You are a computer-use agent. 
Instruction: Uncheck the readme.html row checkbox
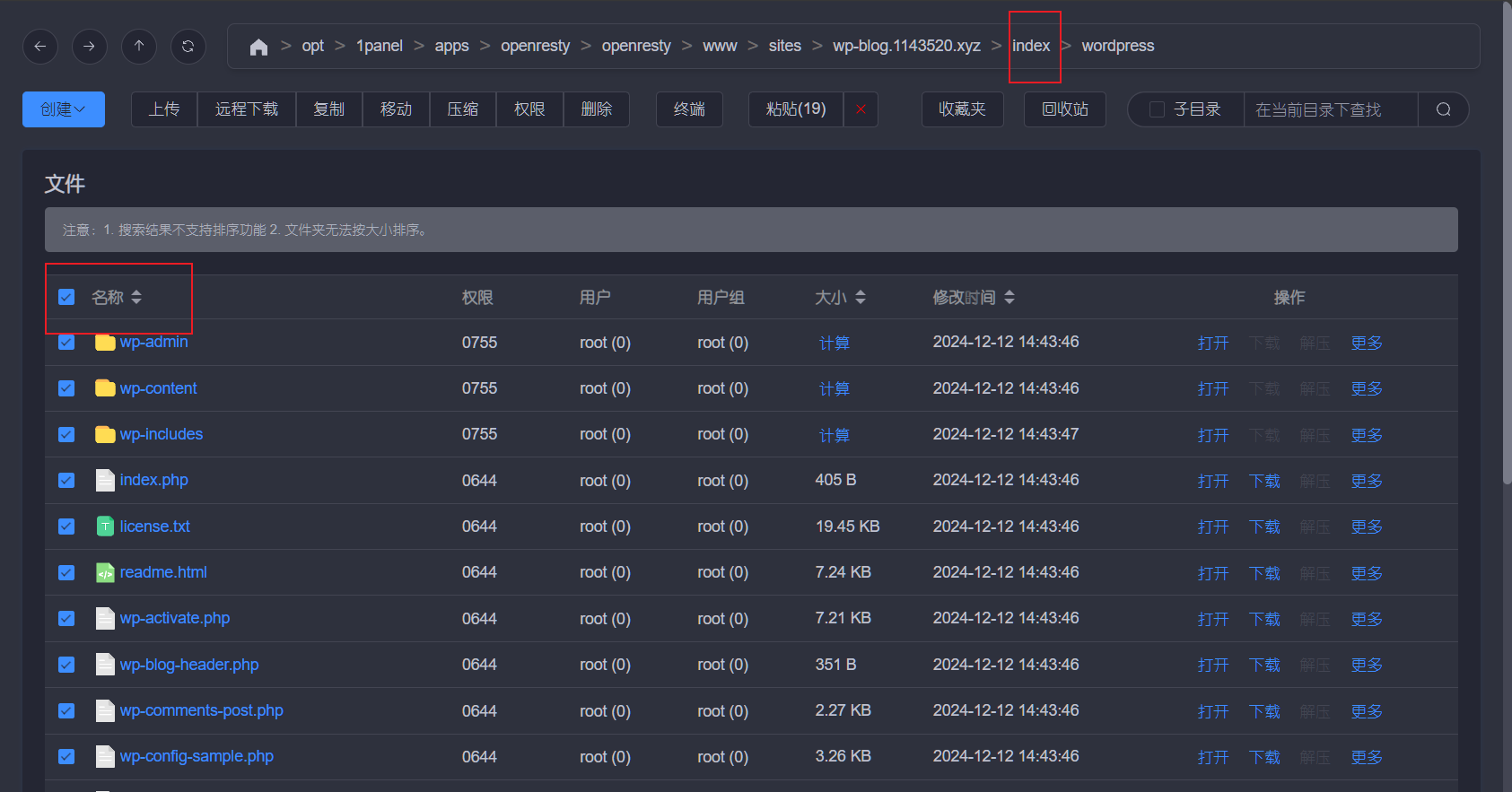pos(66,572)
